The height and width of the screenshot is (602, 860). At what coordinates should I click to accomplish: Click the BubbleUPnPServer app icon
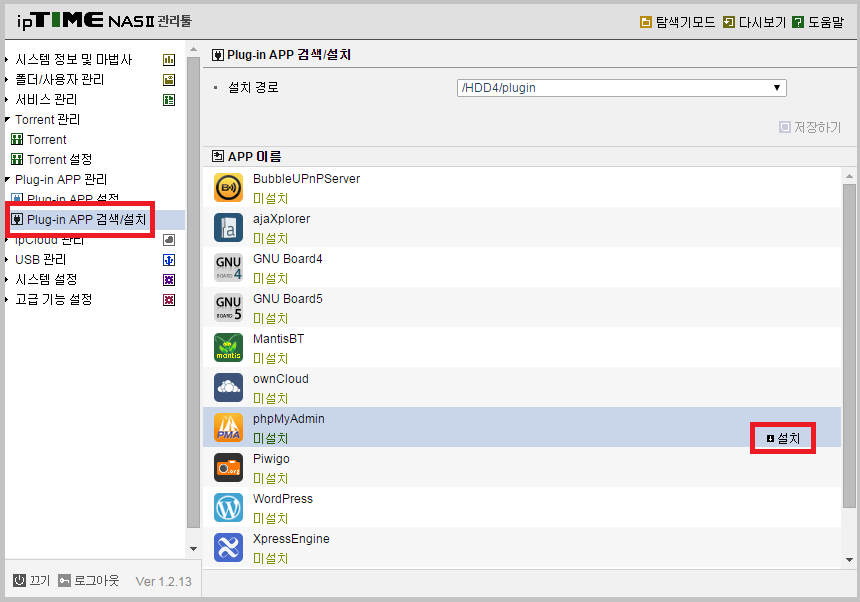[228, 188]
